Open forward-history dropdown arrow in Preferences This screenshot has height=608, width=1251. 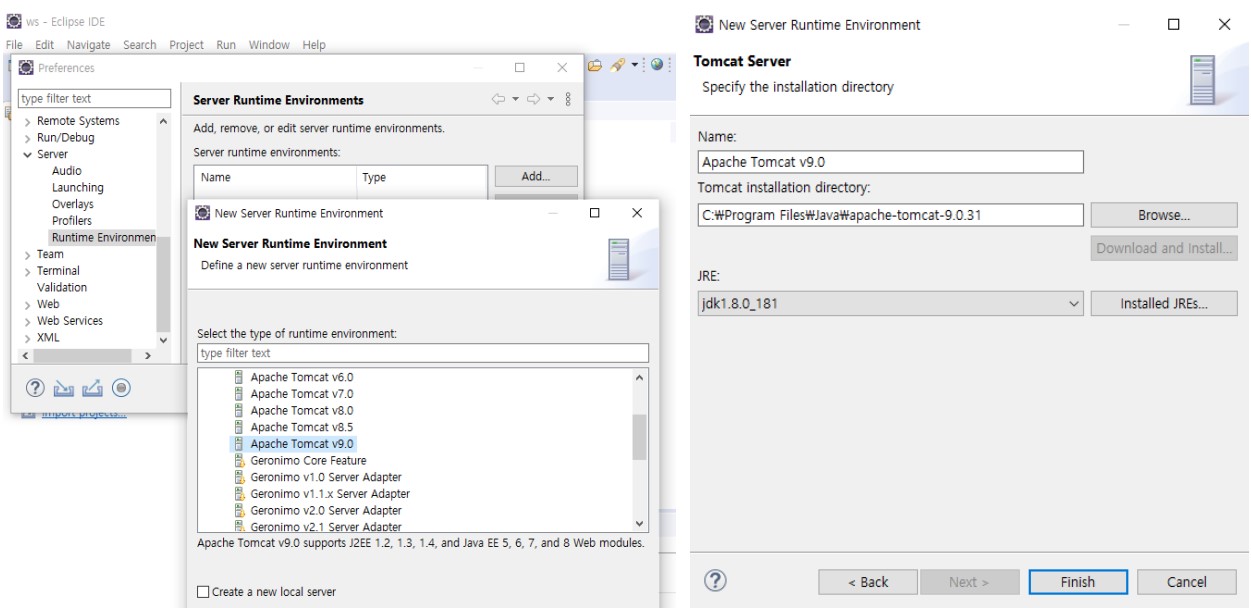[553, 100]
